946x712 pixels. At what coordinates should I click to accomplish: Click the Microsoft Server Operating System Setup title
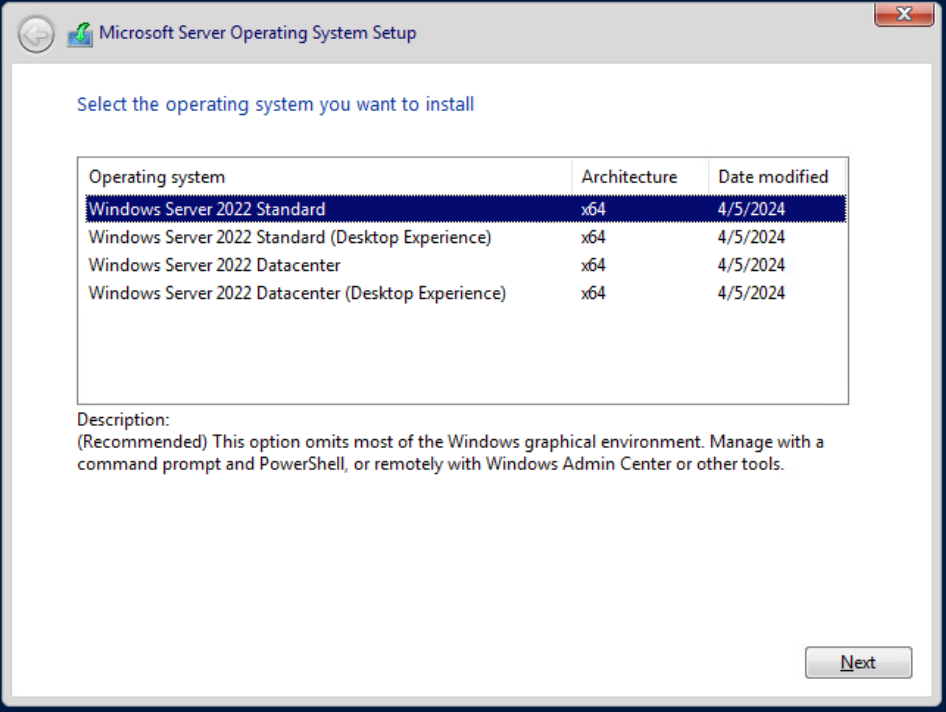(257, 33)
